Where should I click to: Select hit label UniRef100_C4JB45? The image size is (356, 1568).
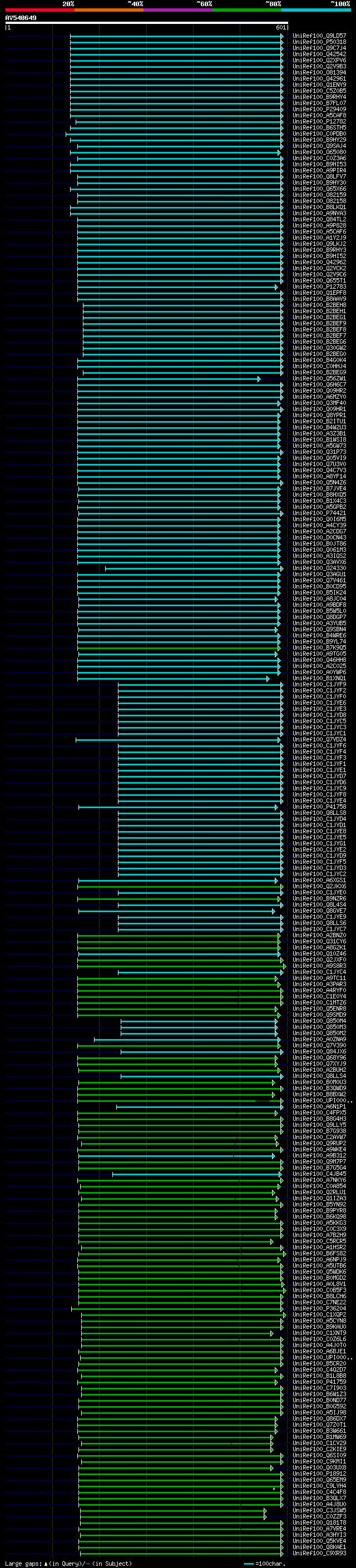(x=319, y=1174)
